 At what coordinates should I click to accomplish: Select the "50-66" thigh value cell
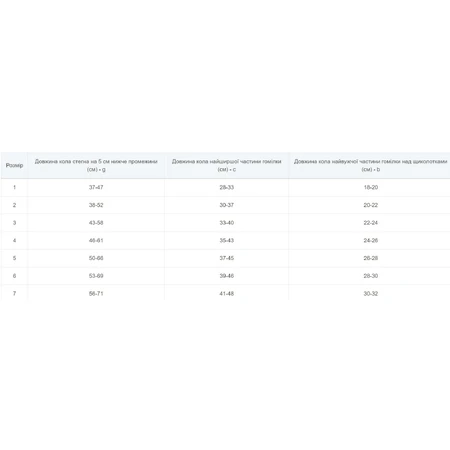click(x=96, y=258)
